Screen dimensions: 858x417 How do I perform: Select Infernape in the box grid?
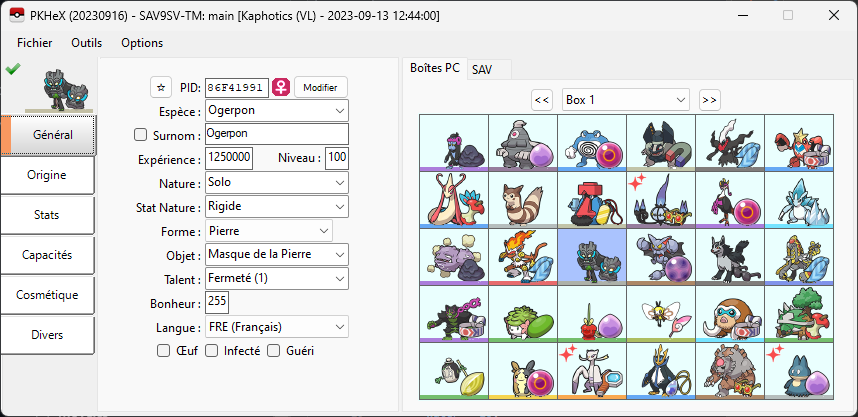pyautogui.click(x=523, y=257)
